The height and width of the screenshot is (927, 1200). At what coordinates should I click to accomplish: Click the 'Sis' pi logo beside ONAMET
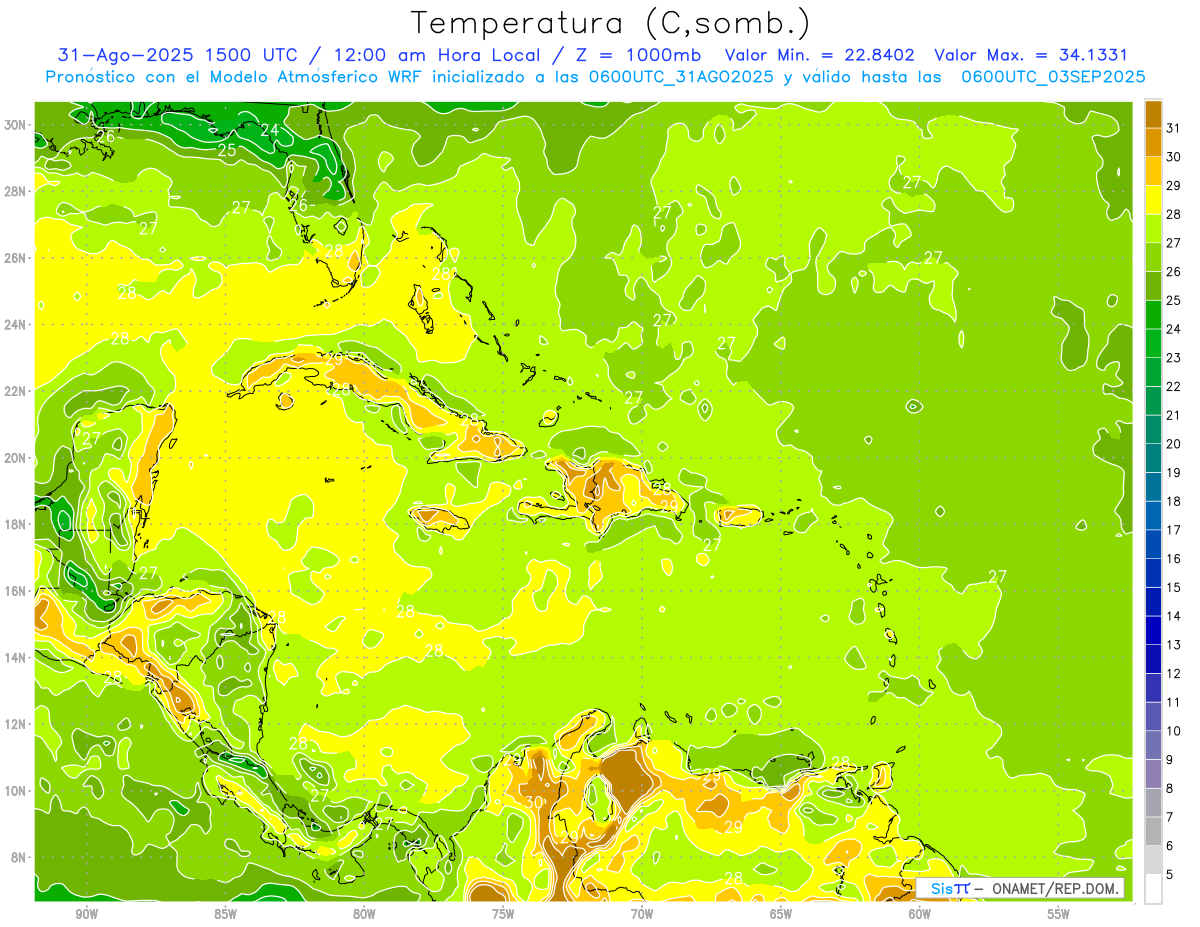[949, 888]
